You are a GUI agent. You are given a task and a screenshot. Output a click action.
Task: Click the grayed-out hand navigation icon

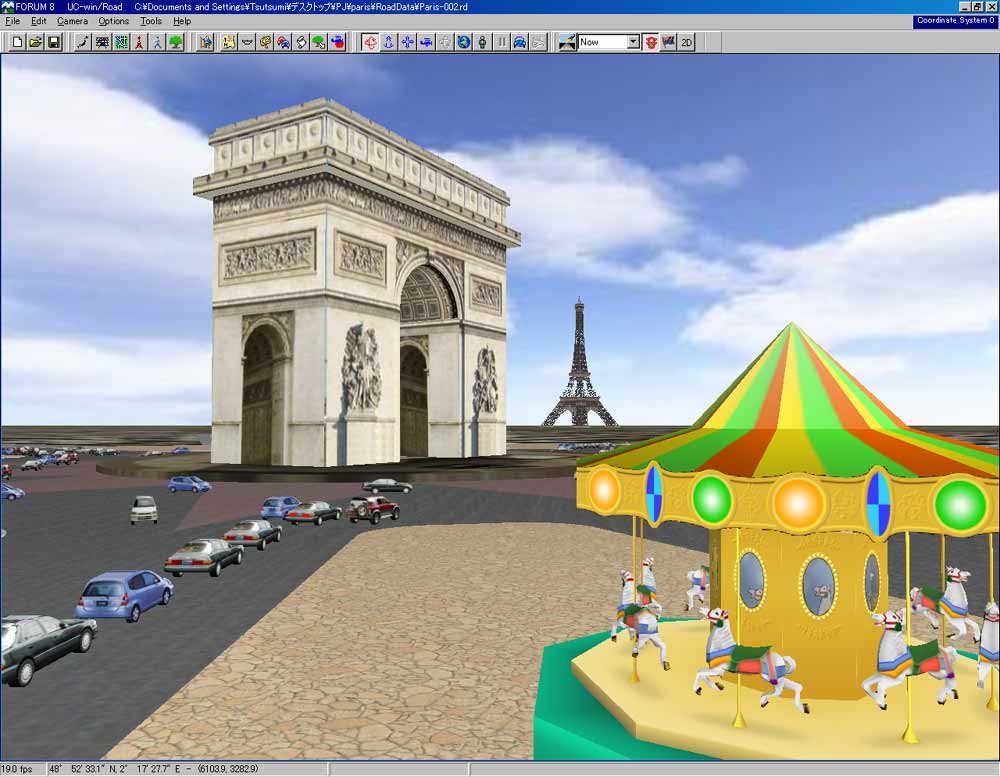pos(445,42)
